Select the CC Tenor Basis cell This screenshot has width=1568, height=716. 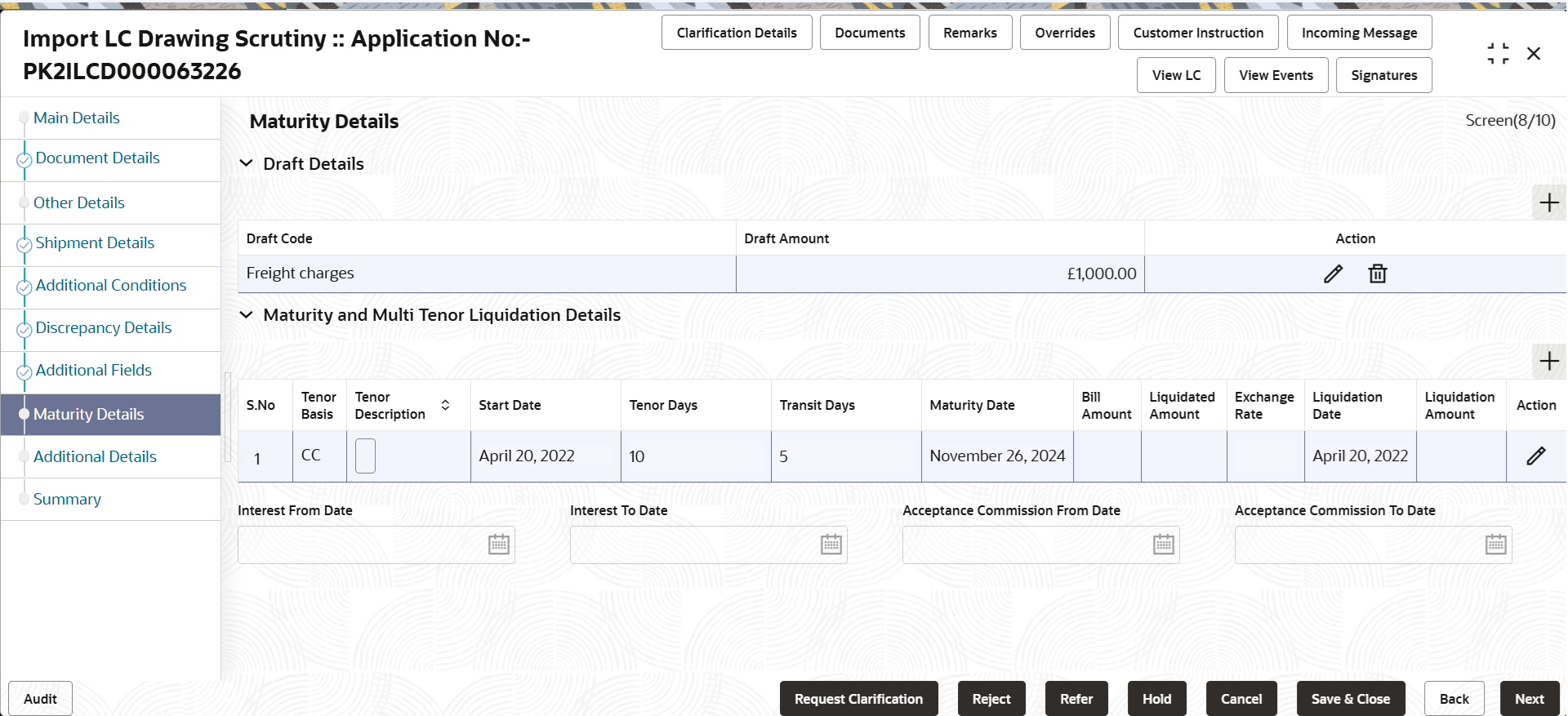click(319, 456)
